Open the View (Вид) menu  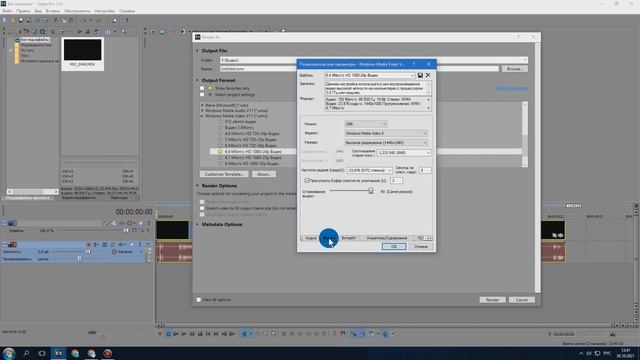click(x=38, y=11)
